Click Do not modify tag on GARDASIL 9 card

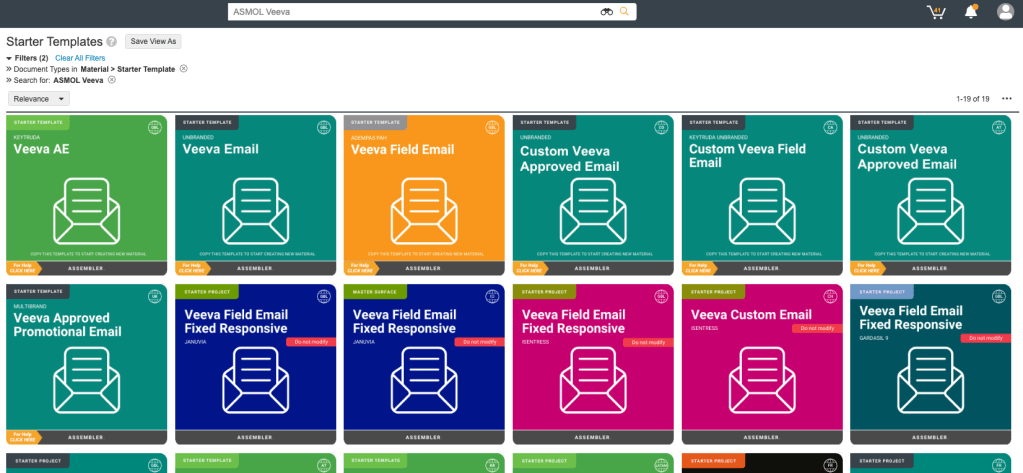click(x=986, y=338)
